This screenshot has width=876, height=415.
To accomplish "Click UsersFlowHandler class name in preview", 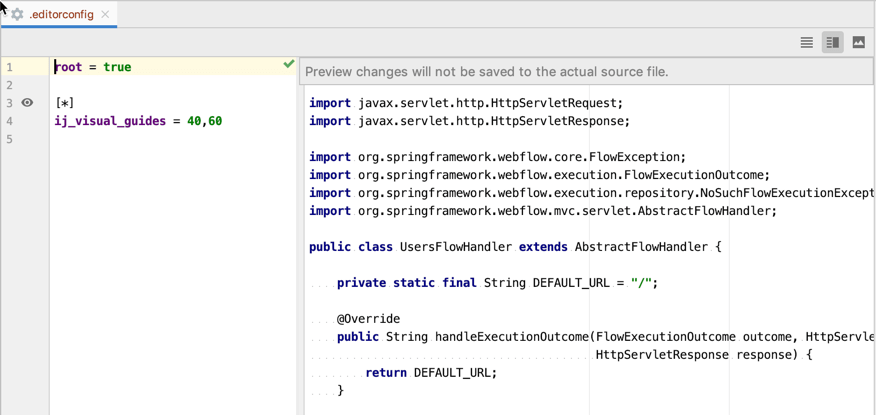I will tap(455, 247).
